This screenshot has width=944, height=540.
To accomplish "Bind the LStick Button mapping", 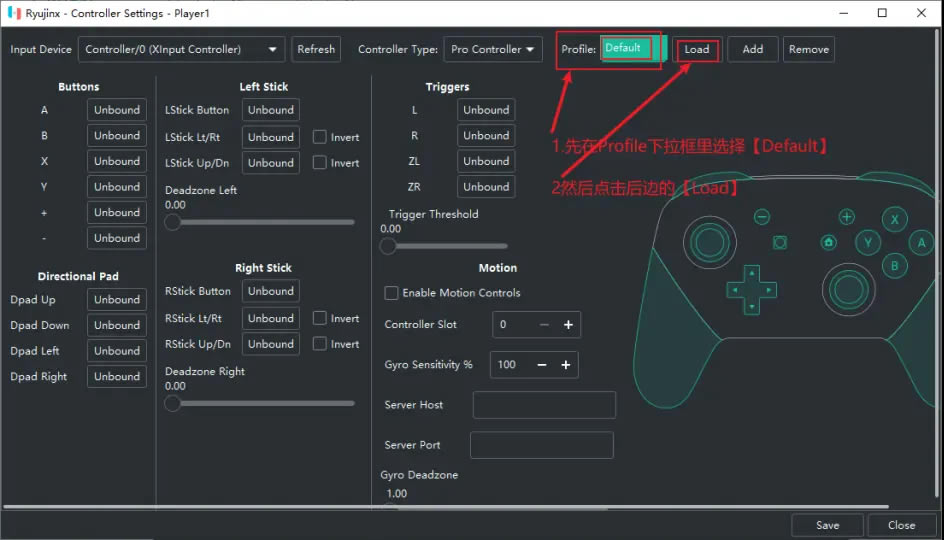I will tap(271, 110).
